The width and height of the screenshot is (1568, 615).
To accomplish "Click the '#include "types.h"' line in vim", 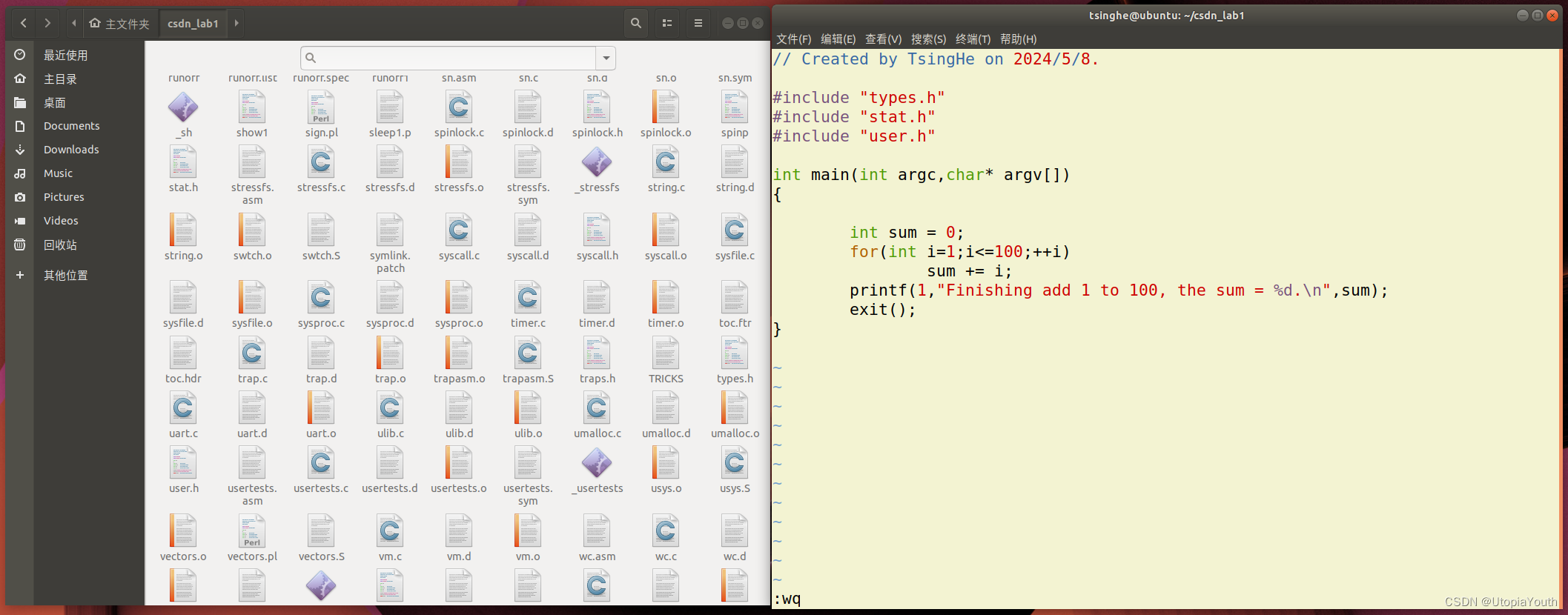I will click(x=859, y=98).
